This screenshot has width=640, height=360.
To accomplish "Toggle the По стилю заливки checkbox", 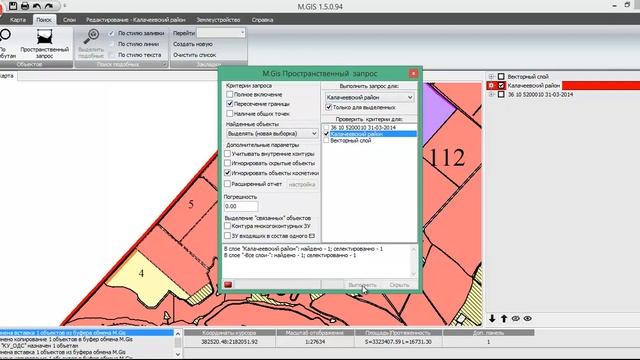I will 111,33.
